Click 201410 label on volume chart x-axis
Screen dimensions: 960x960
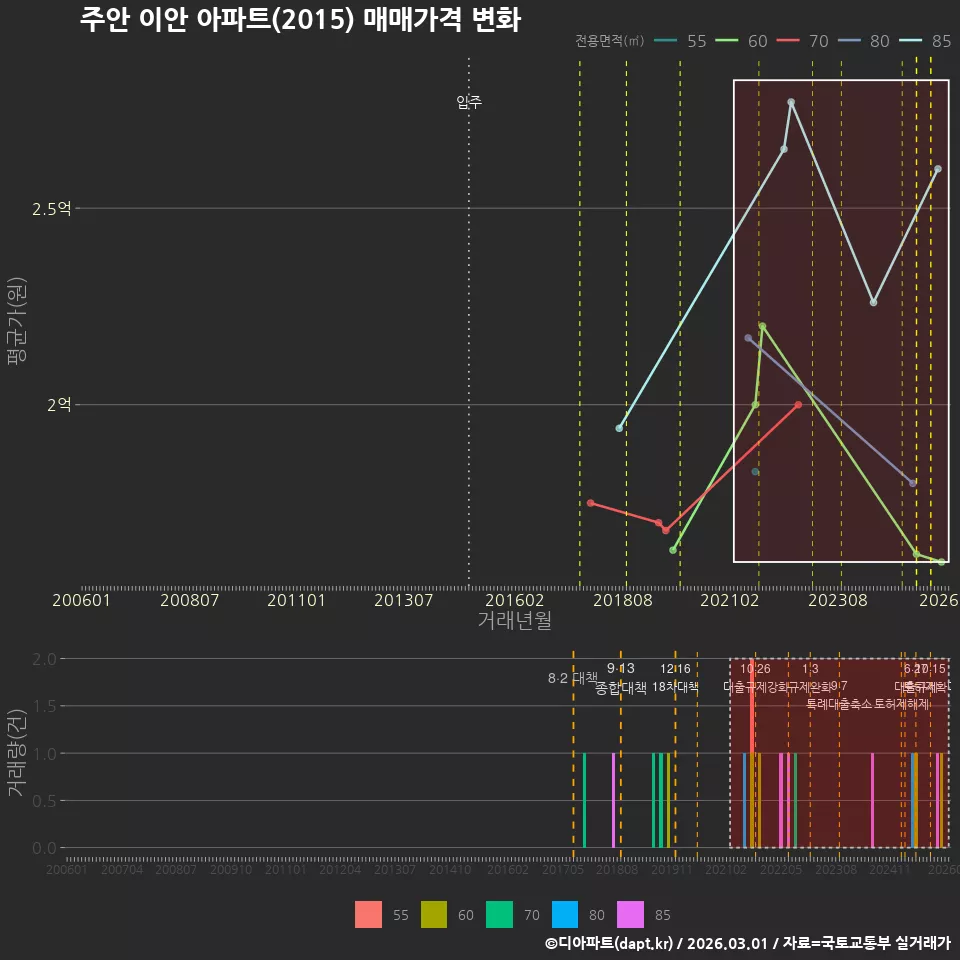point(450,869)
